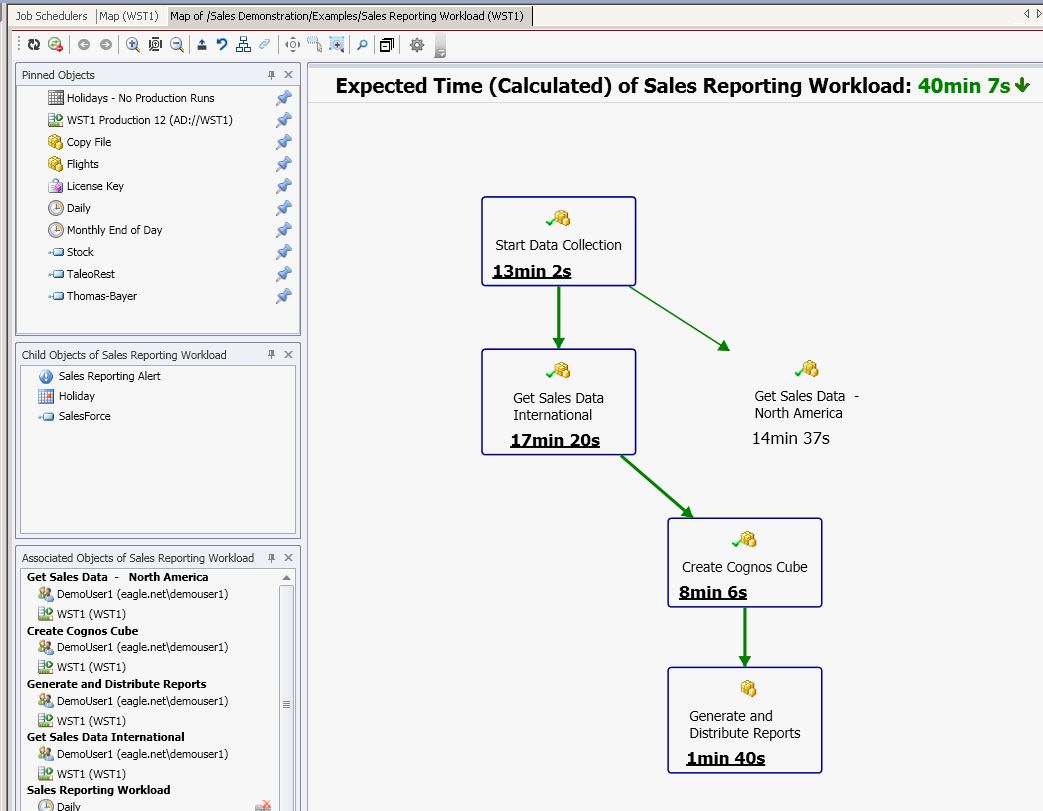Toggle the Monthly End of Day pushpin
The image size is (1043, 811).
coord(284,230)
